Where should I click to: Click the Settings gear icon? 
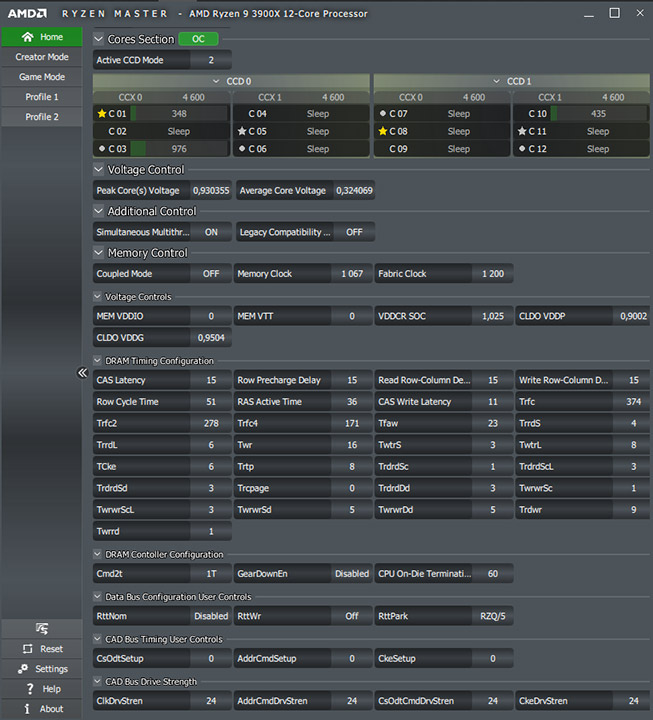click(x=23, y=669)
